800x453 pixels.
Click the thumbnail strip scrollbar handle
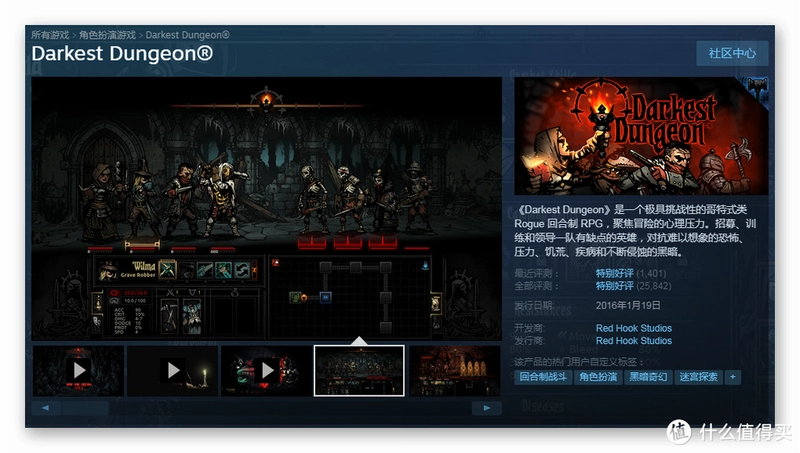point(85,408)
